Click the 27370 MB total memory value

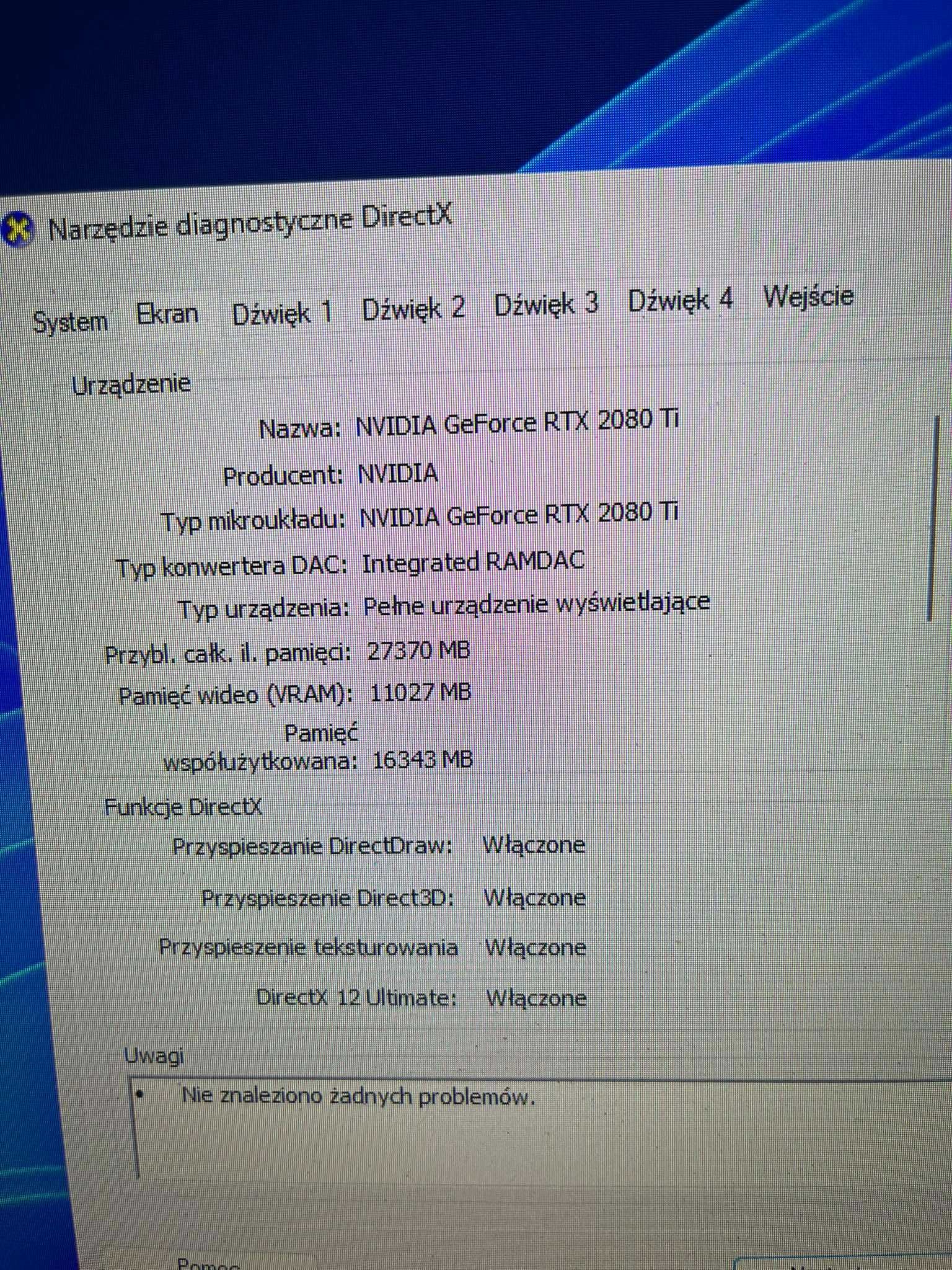point(419,651)
